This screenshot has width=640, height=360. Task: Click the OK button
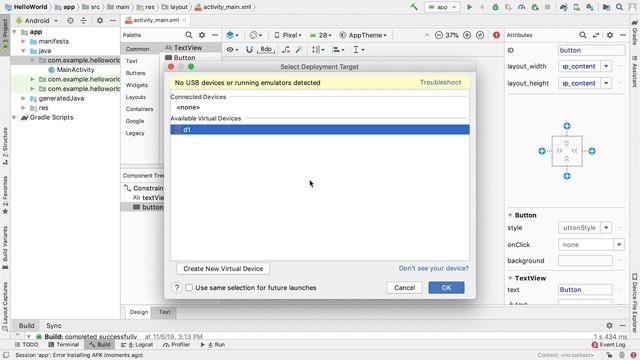tap(446, 288)
